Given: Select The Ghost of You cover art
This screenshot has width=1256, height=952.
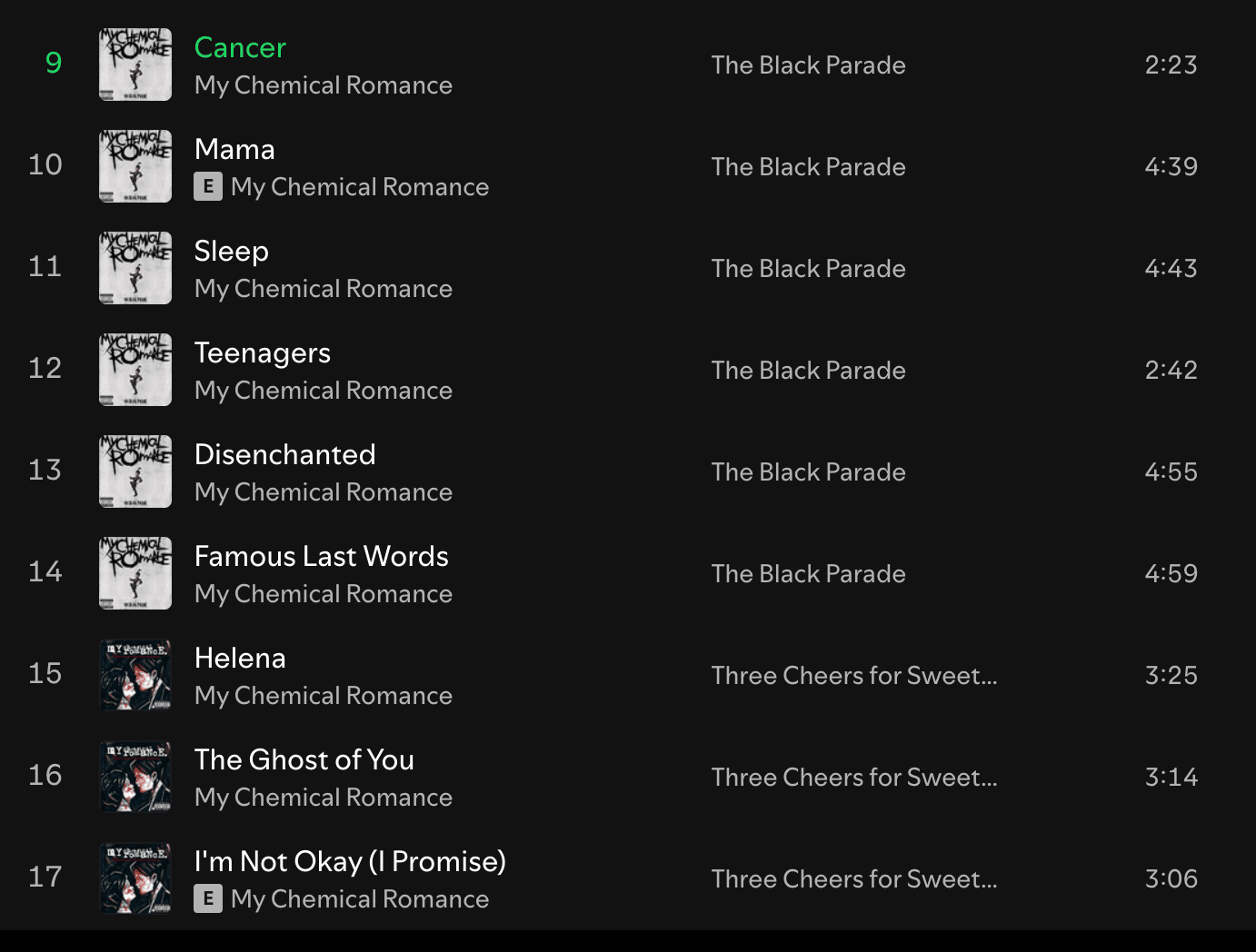Looking at the screenshot, I should 135,777.
